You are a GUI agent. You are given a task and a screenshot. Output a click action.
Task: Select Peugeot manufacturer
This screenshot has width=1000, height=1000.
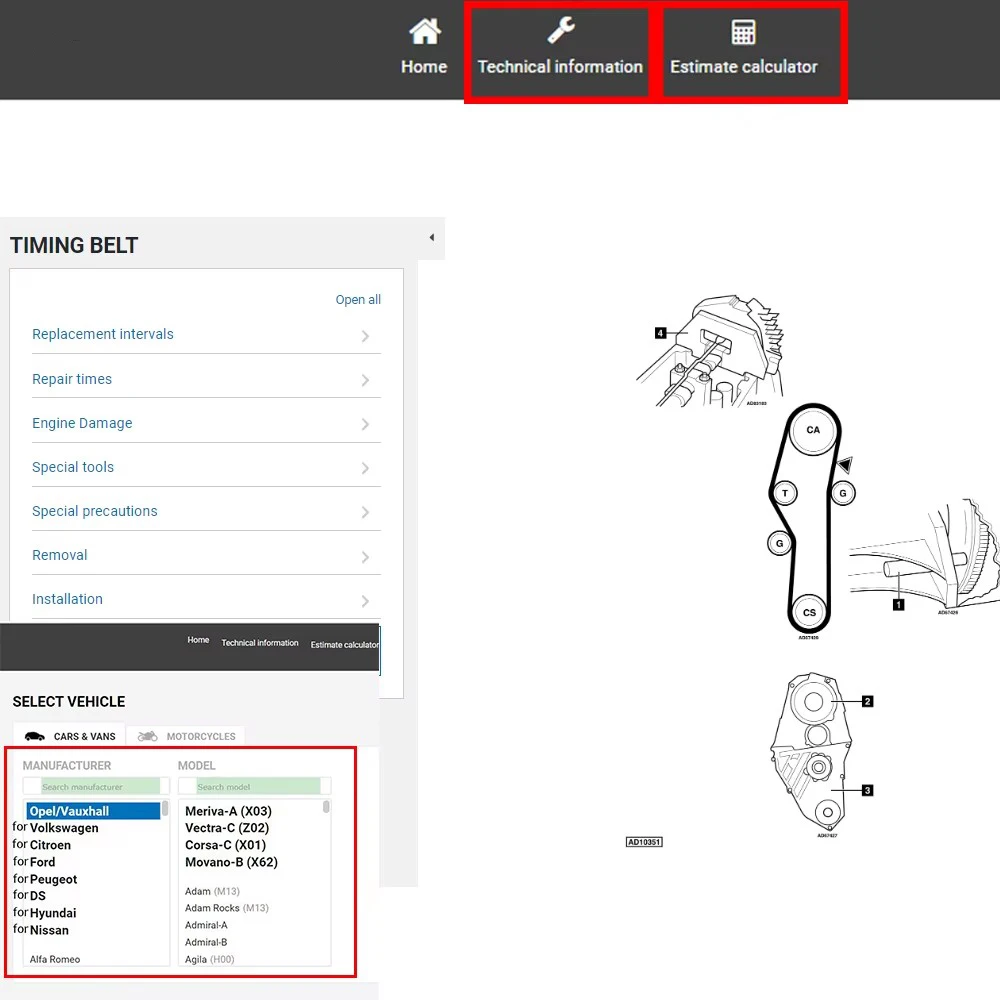53,879
